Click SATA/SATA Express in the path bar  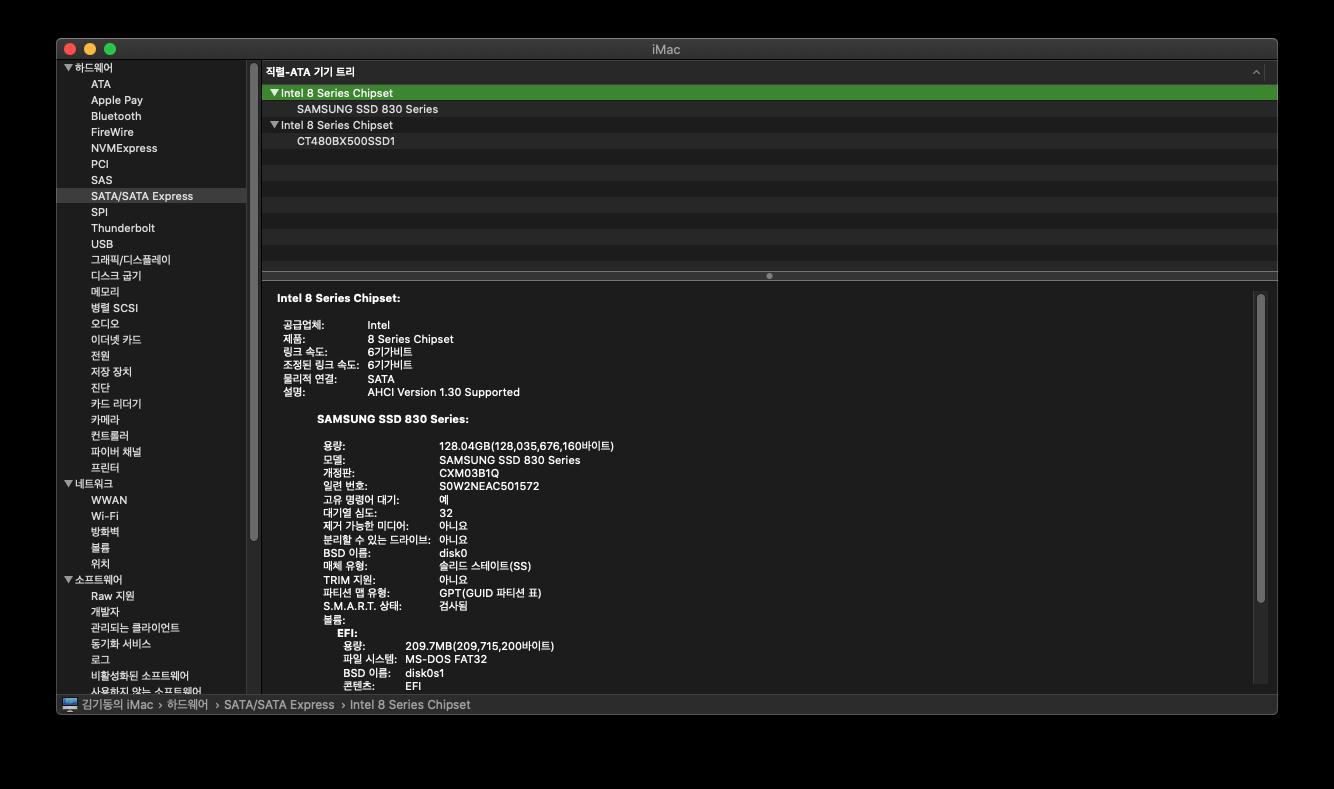click(279, 705)
